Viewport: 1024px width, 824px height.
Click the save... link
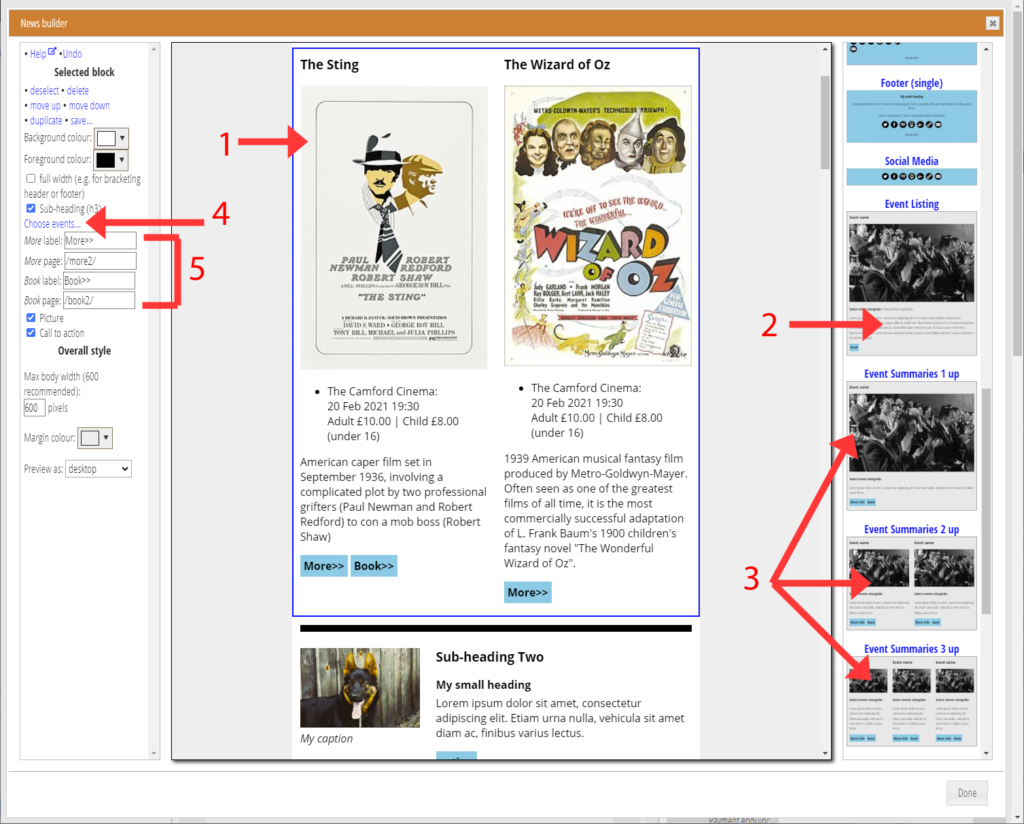coord(81,121)
